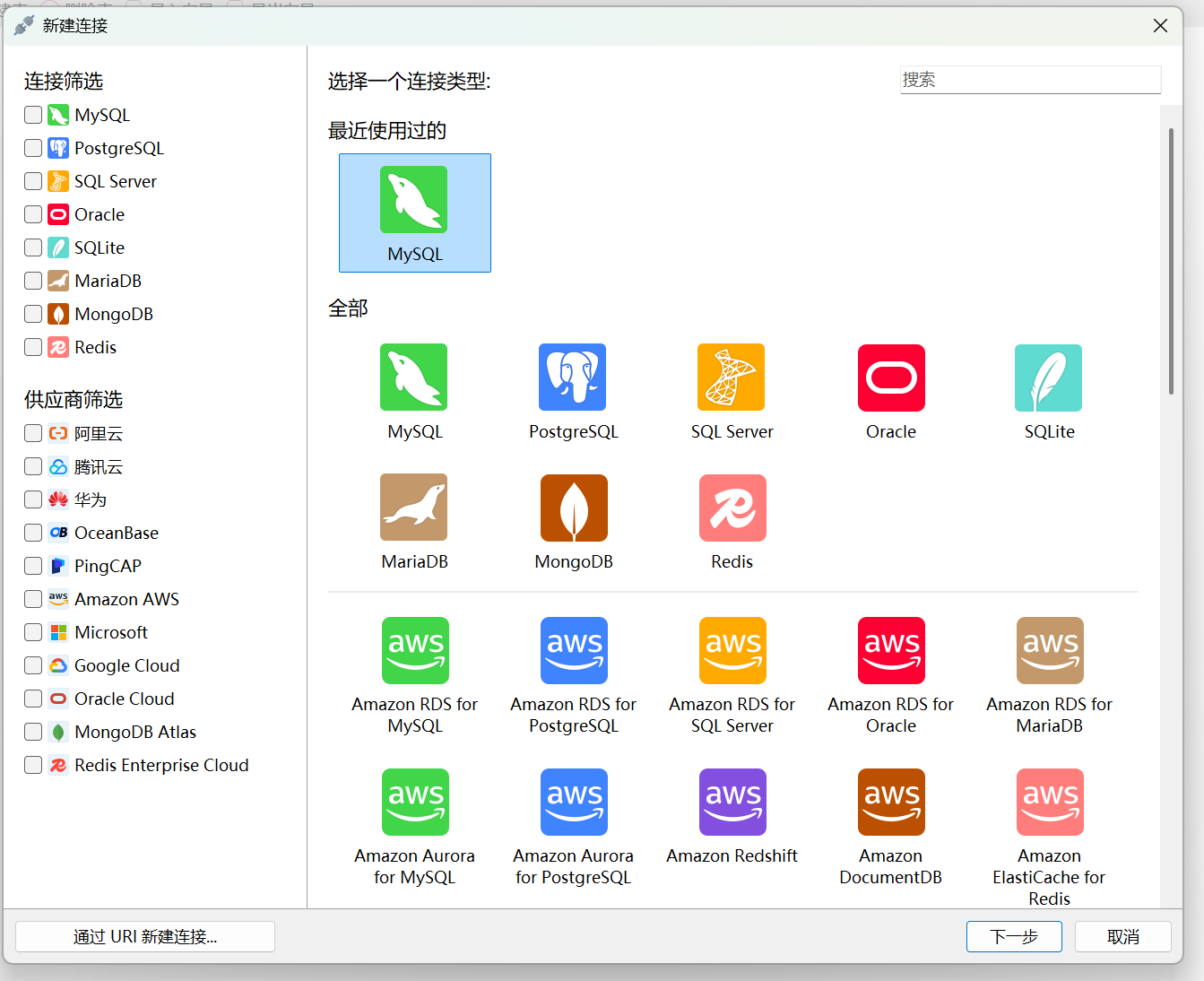Check the MariaDB filter checkbox

[x=33, y=281]
